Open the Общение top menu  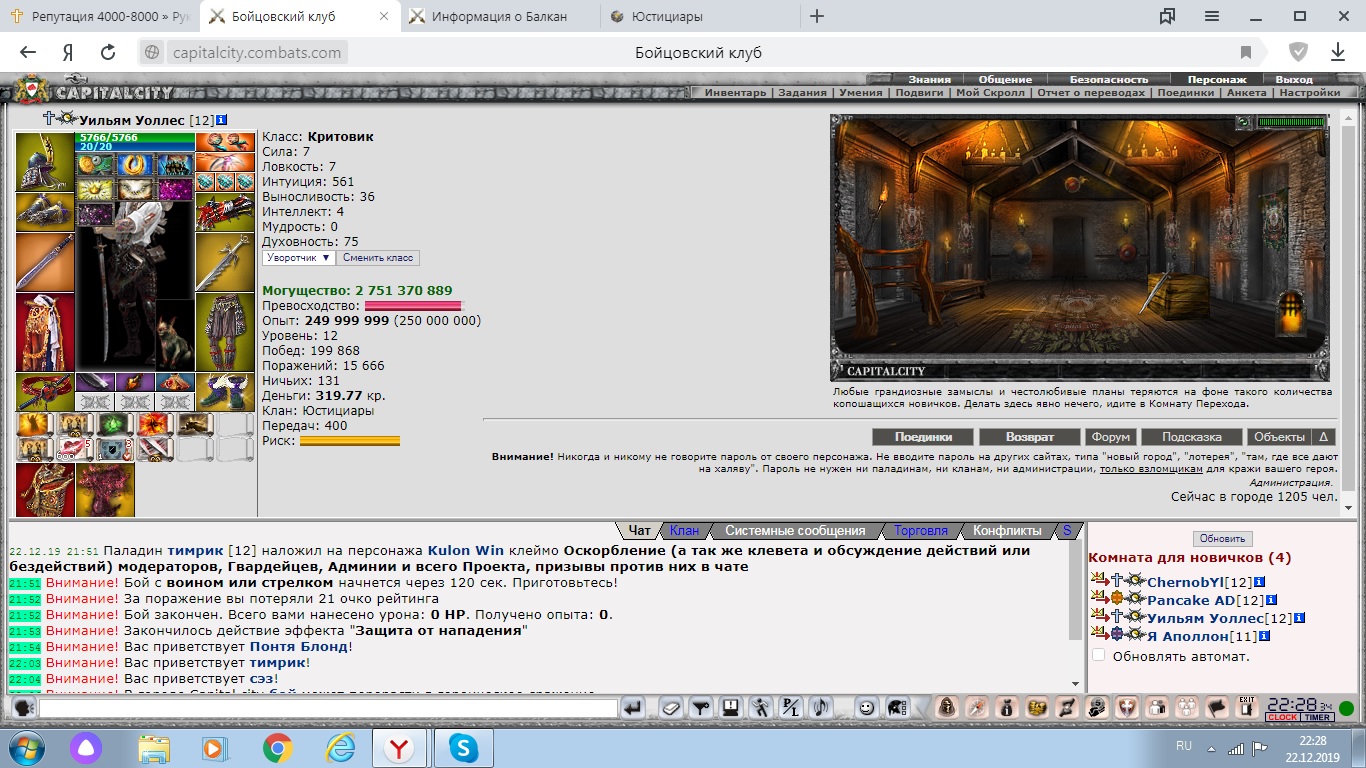point(1005,79)
